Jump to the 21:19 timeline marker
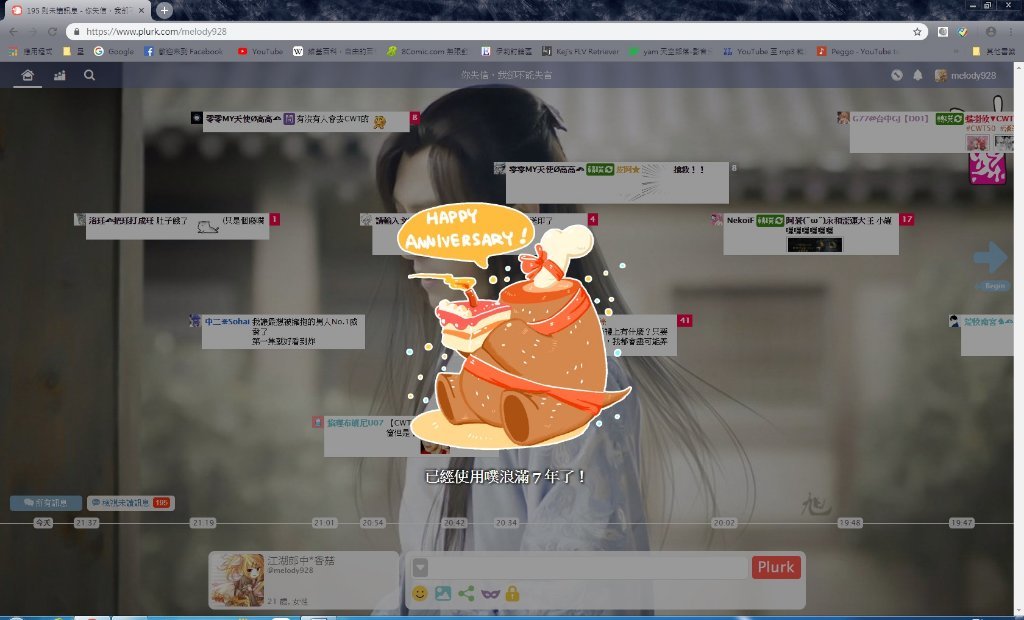 [x=203, y=523]
